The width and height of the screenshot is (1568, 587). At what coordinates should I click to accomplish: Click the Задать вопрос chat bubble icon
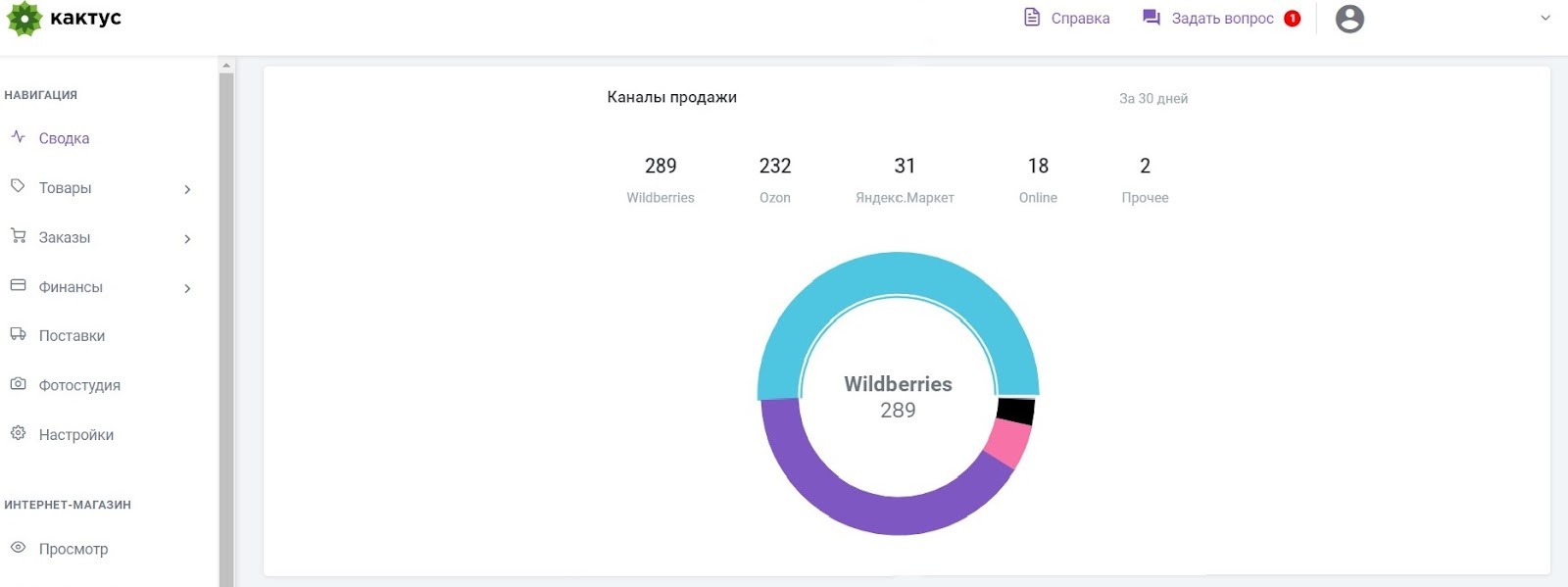tap(1151, 18)
